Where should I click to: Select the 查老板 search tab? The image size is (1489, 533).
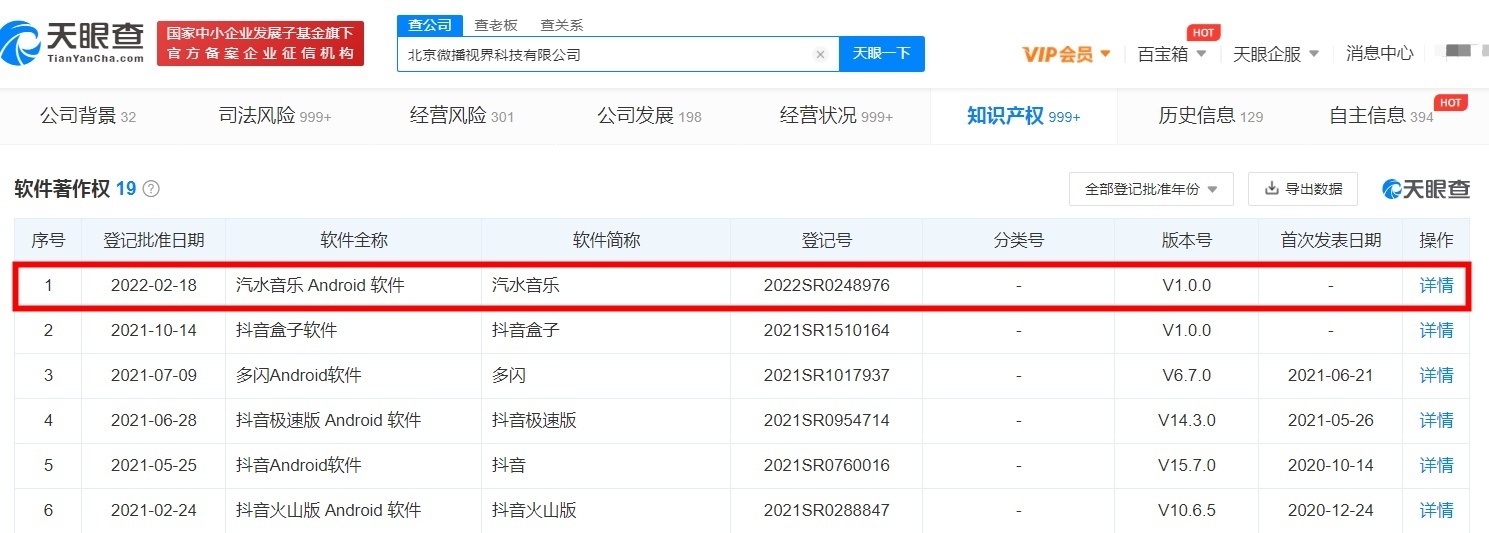point(495,25)
